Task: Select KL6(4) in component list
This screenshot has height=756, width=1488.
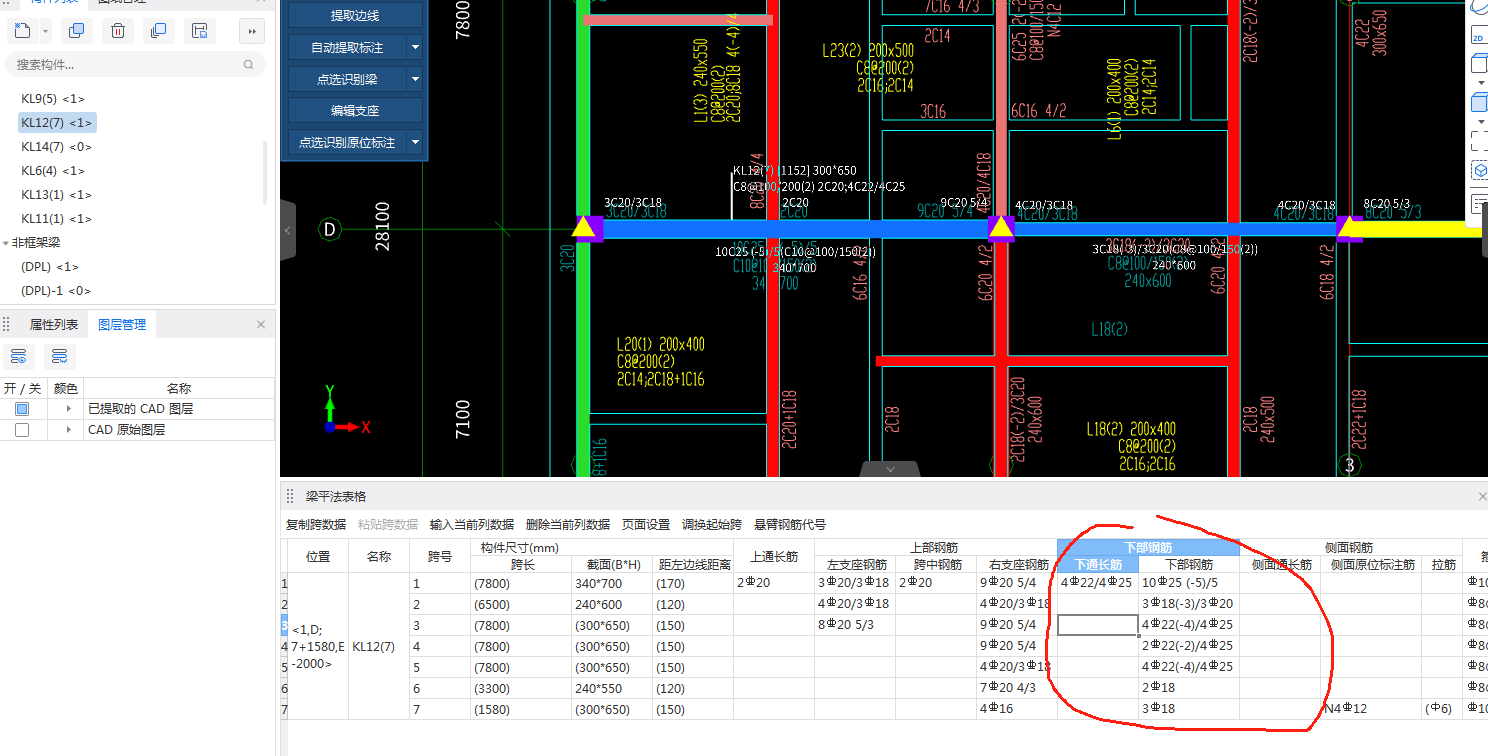Action: [53, 171]
